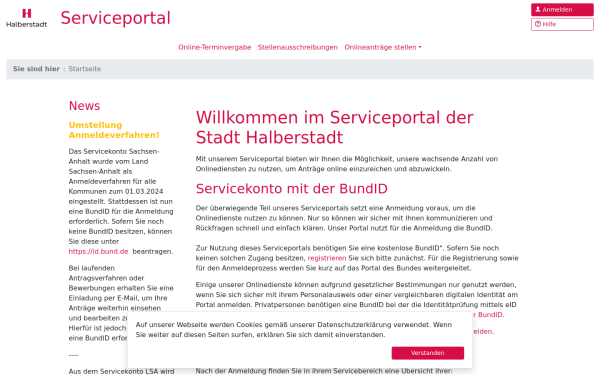Accept cookies with the Verstanden button
This screenshot has height=375, width=600.
click(x=427, y=353)
